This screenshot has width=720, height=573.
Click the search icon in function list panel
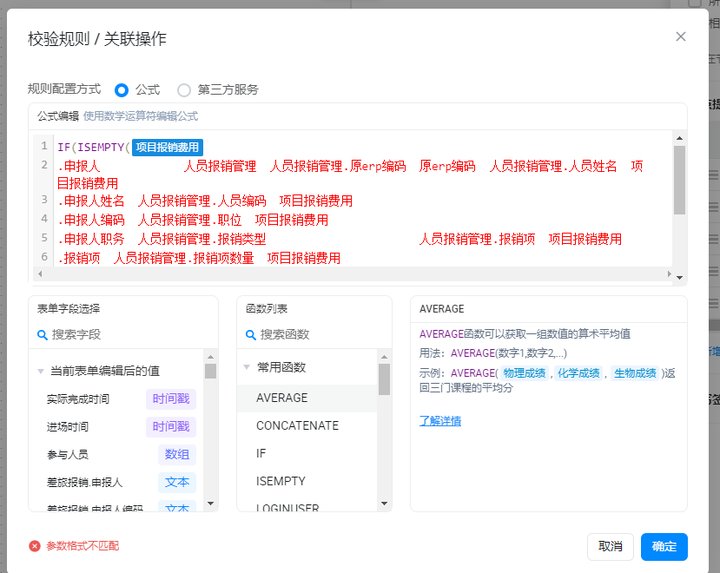(251, 335)
